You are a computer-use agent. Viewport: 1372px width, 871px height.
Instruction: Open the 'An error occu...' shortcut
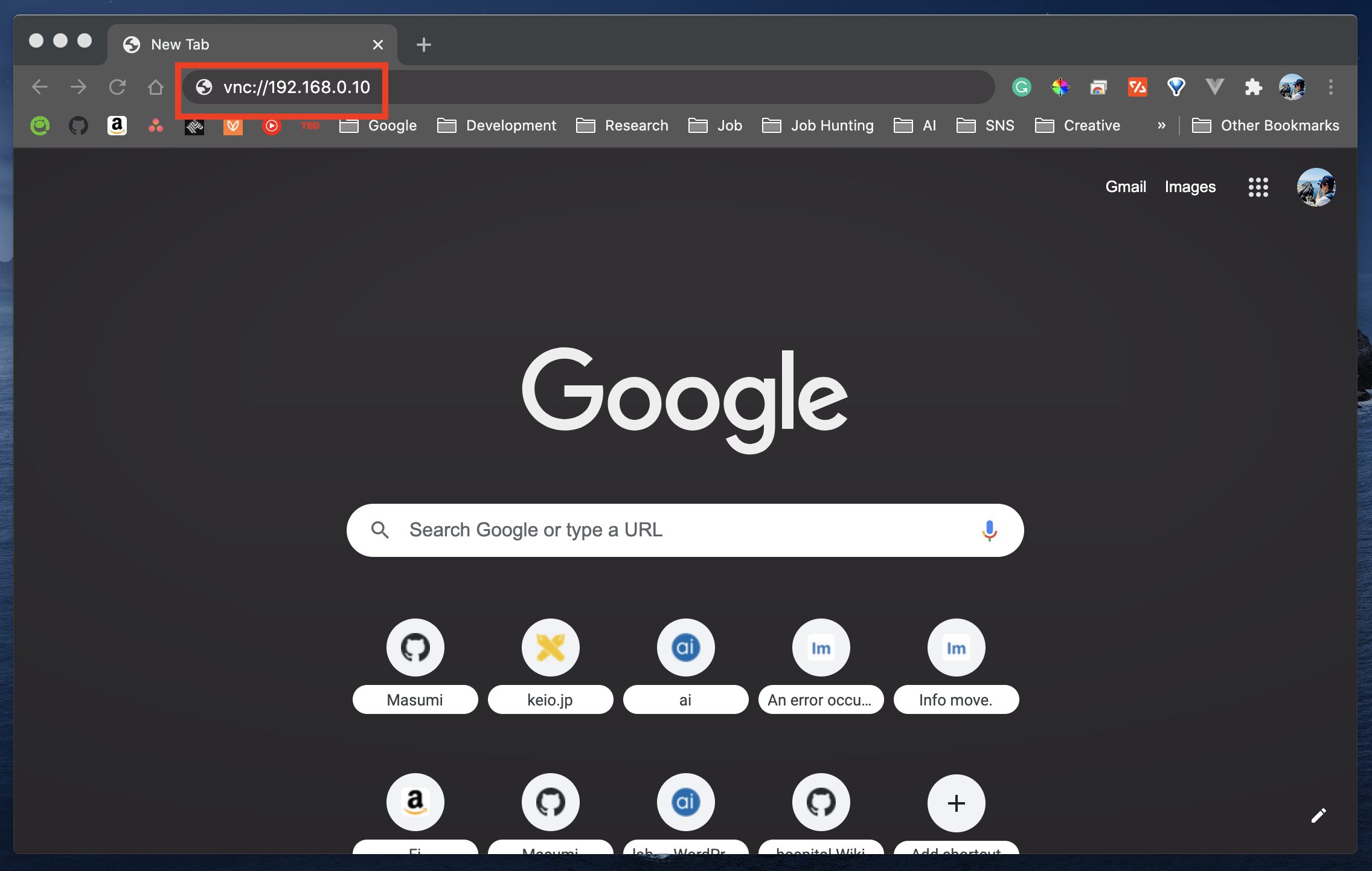coord(821,666)
